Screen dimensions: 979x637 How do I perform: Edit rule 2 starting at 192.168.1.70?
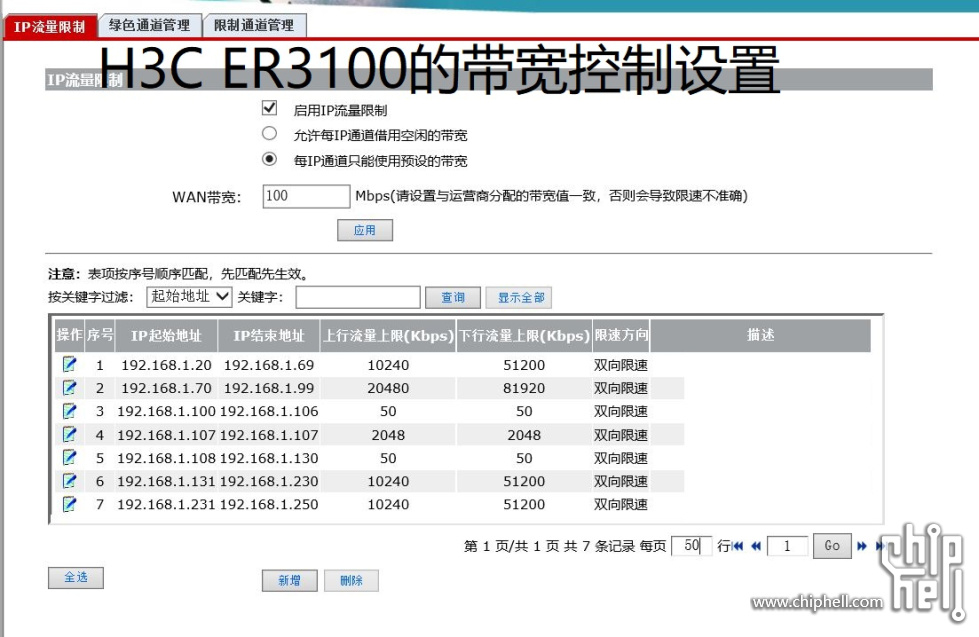(69, 388)
